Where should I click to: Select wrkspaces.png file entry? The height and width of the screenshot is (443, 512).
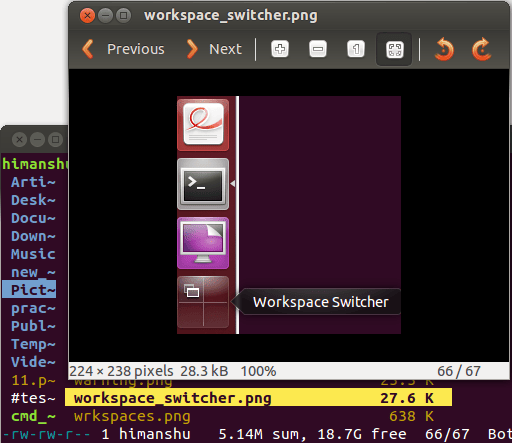point(132,416)
